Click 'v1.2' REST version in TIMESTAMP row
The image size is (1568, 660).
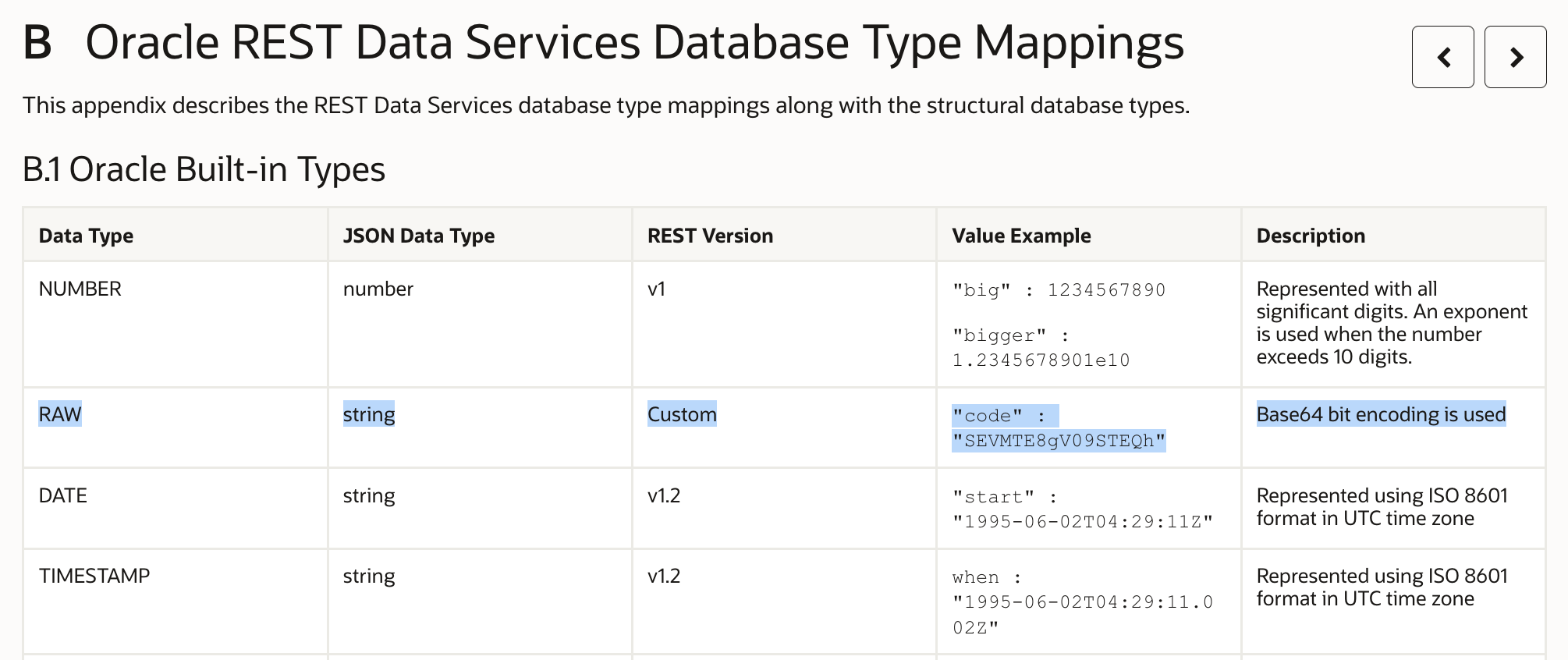664,576
